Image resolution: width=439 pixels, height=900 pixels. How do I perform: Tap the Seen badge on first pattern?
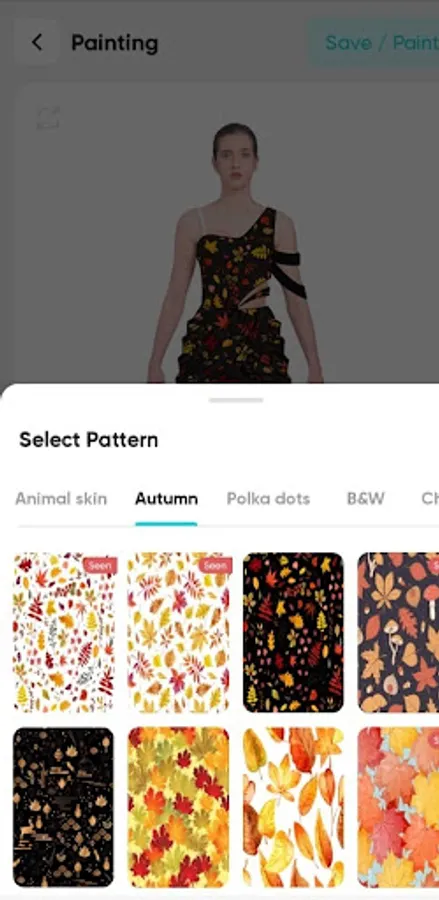[x=100, y=565]
